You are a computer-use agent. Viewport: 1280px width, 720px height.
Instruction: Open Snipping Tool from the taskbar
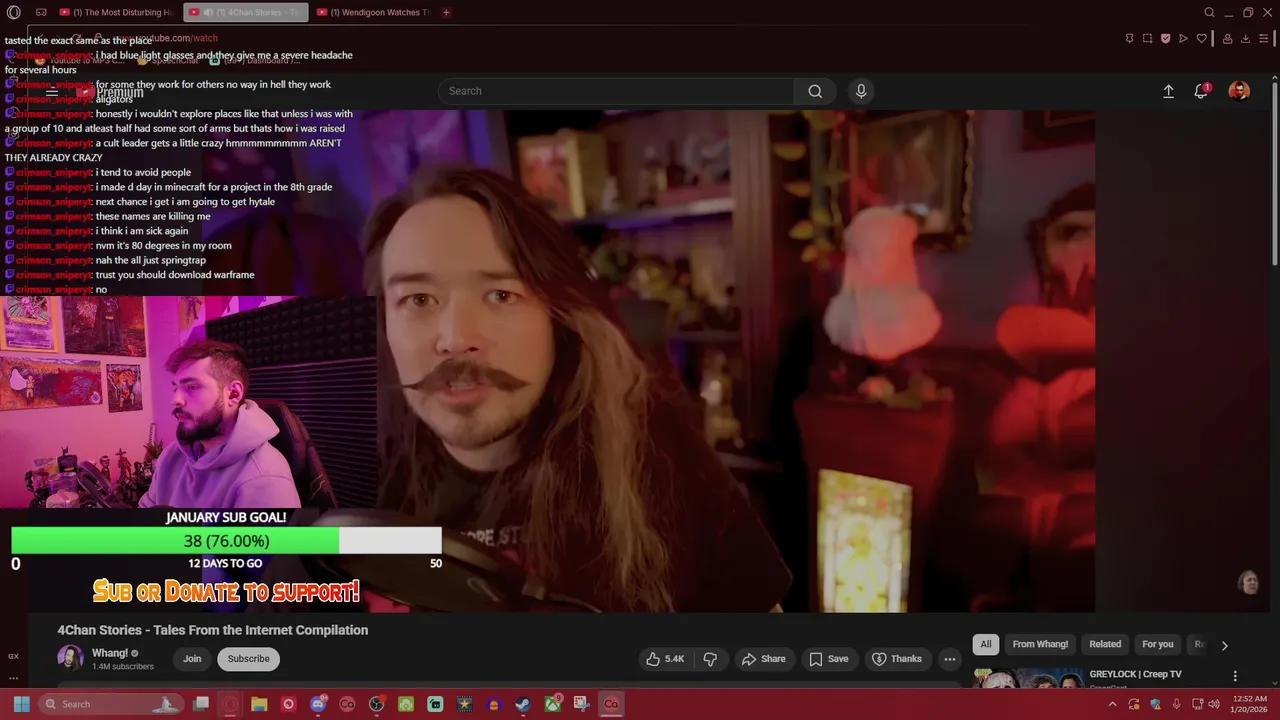click(x=581, y=704)
